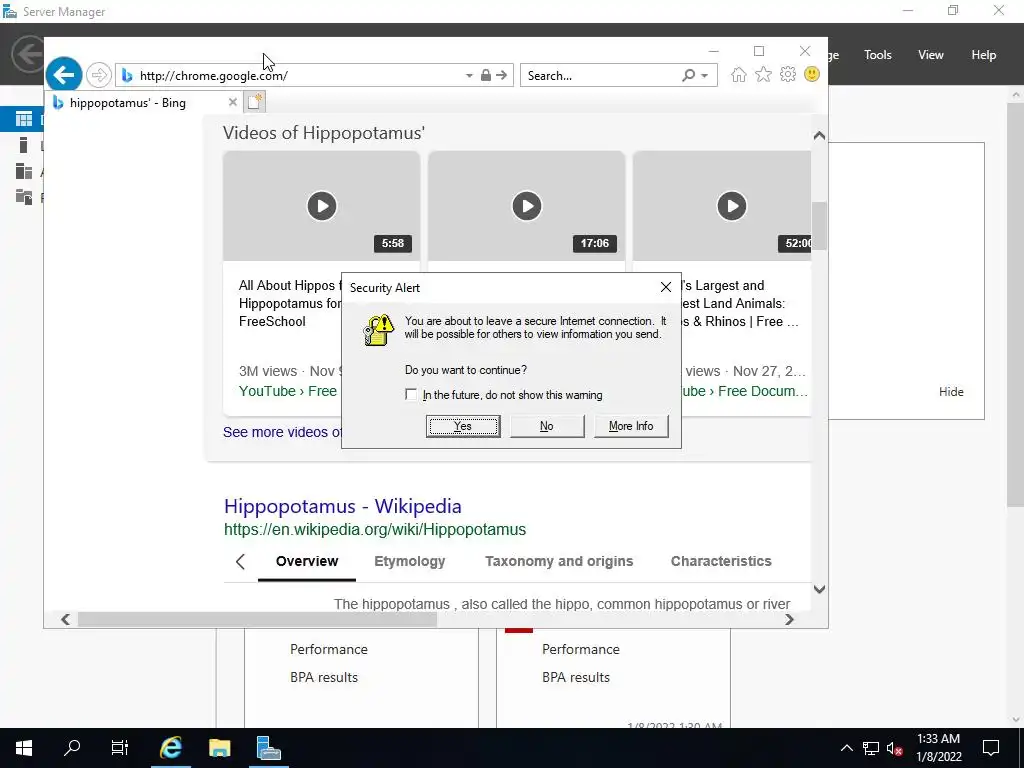Select the File and Storage Services sidebar icon
The image size is (1024, 768).
pos(24,197)
